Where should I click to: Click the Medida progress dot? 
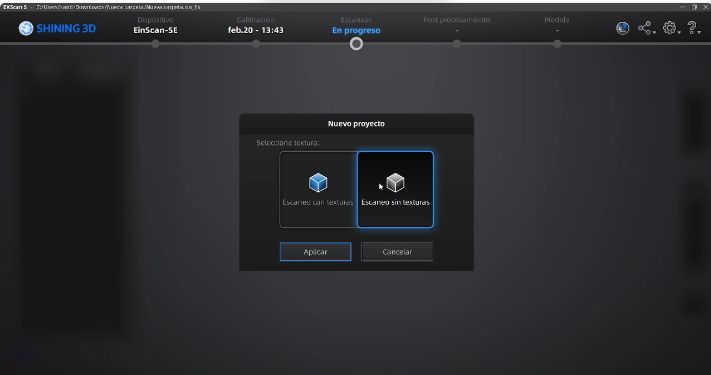click(x=557, y=44)
